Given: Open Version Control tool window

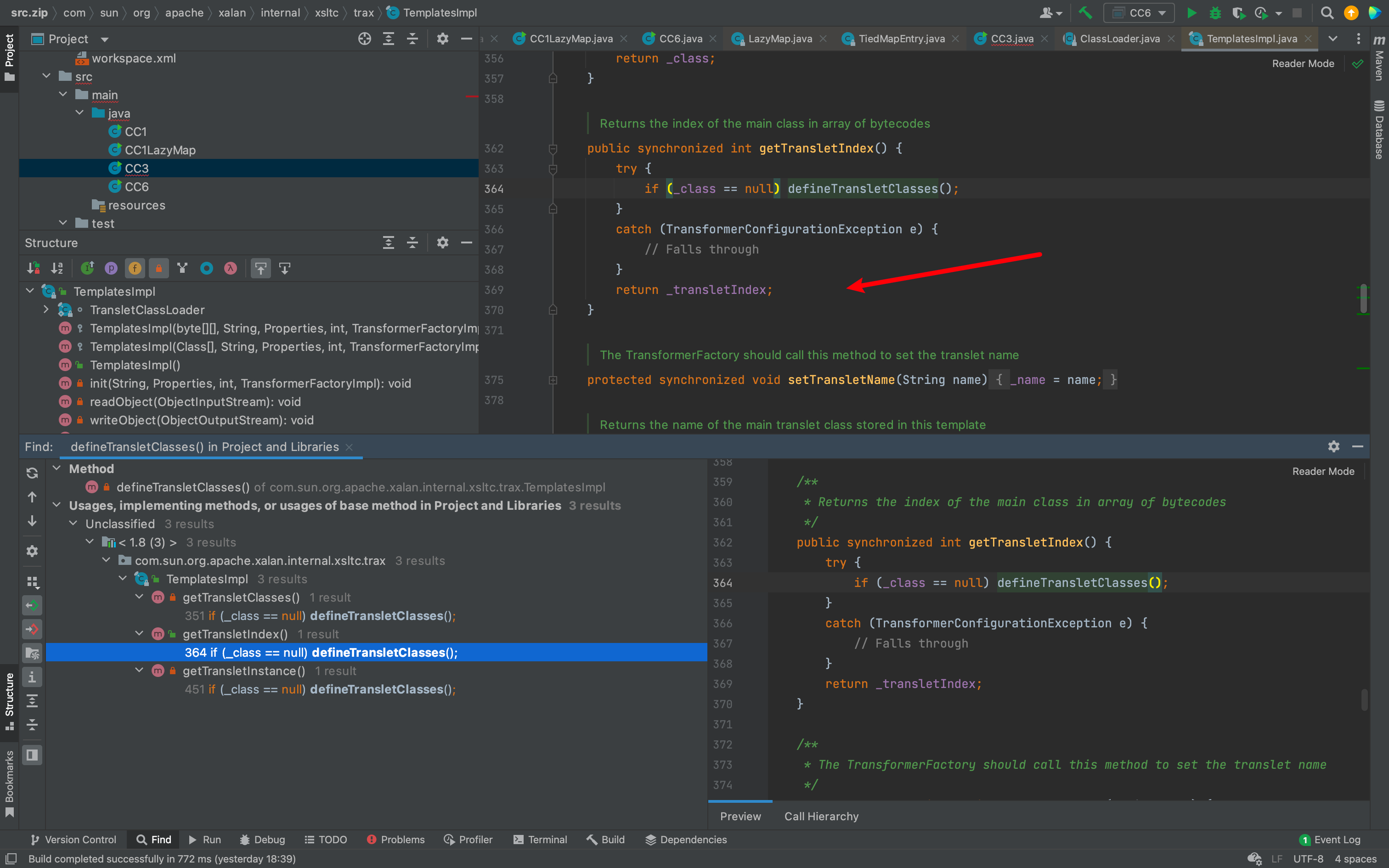Looking at the screenshot, I should [73, 840].
